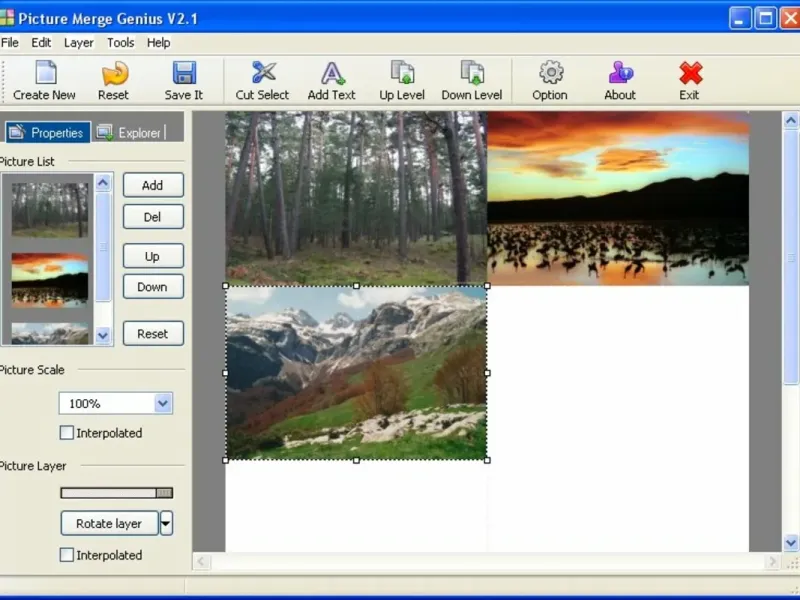Open the 100% Picture Scale dropdown

coord(163,404)
